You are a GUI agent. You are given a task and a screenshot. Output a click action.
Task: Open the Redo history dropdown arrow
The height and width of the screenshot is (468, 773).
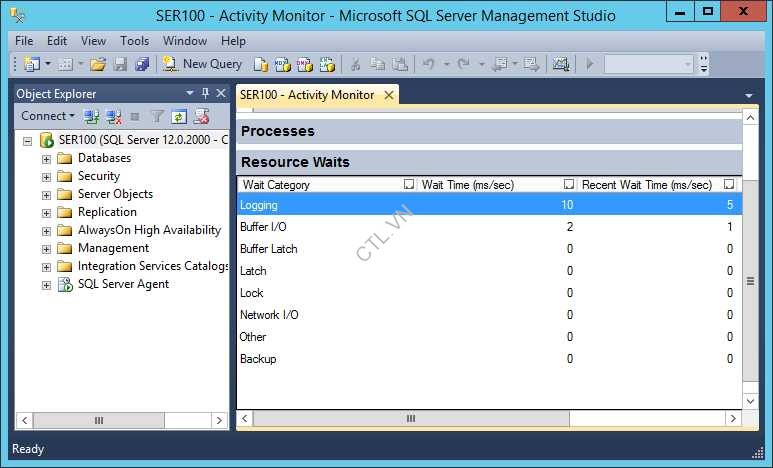(482, 64)
